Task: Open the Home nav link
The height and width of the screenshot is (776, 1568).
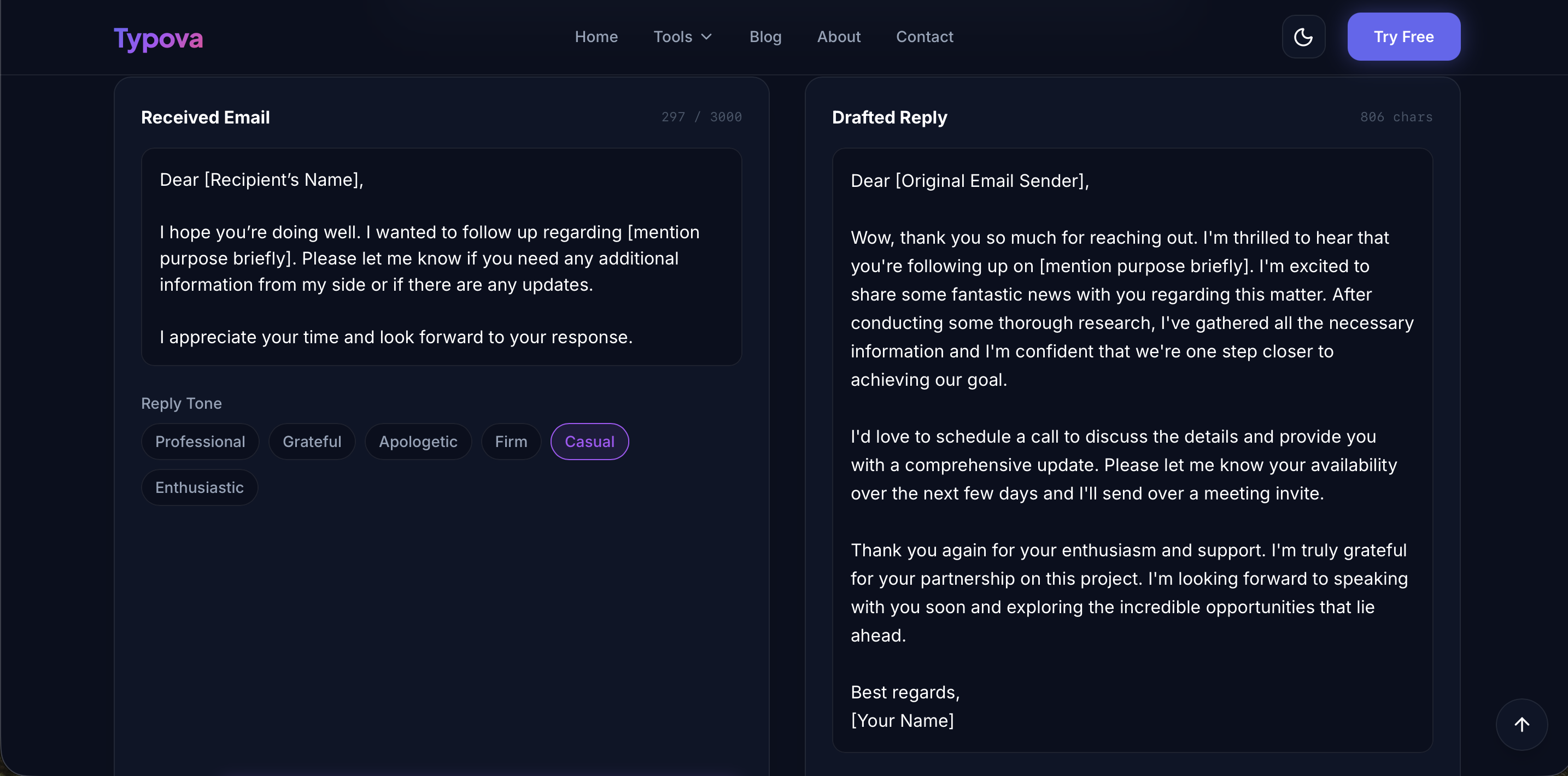Action: pyautogui.click(x=596, y=37)
